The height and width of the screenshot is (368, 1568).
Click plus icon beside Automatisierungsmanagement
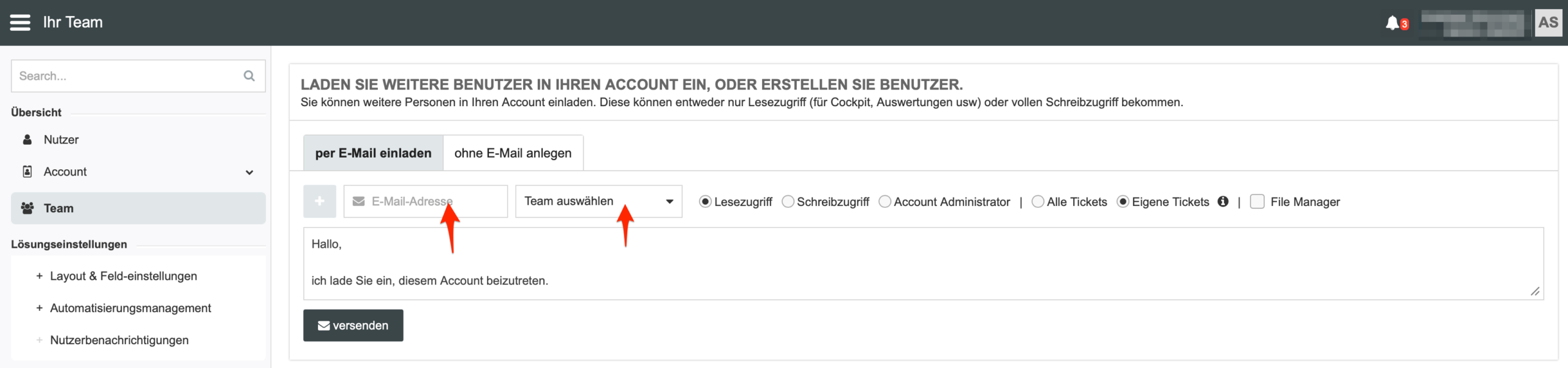point(39,308)
